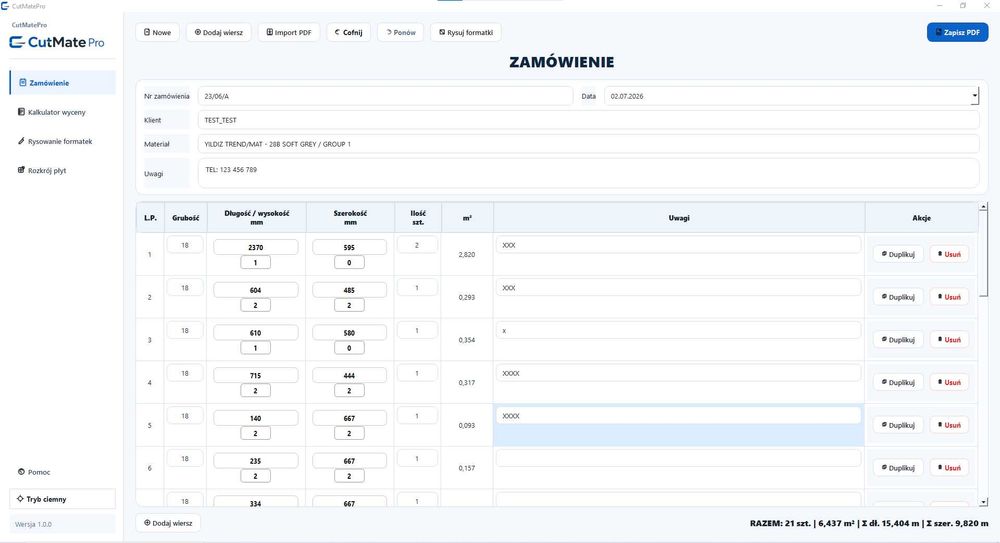Undo with the Cofnij button
The width and height of the screenshot is (1000, 543).
click(348, 33)
